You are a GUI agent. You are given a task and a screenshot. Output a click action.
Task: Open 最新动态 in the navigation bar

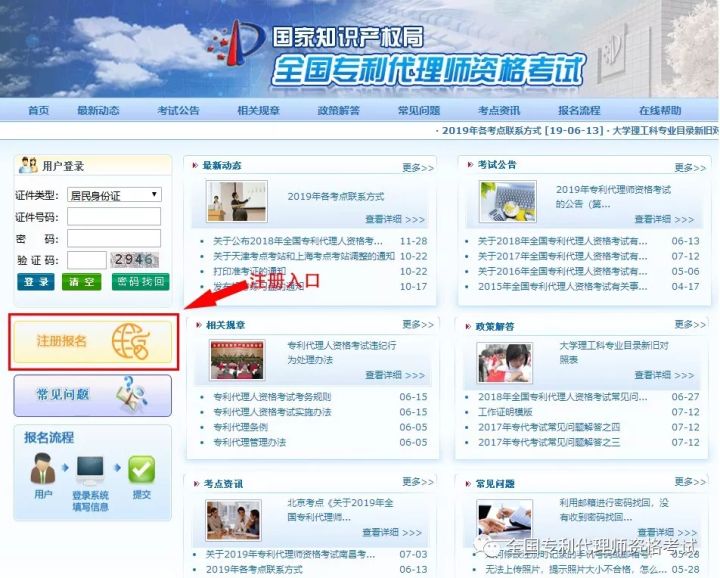click(98, 110)
